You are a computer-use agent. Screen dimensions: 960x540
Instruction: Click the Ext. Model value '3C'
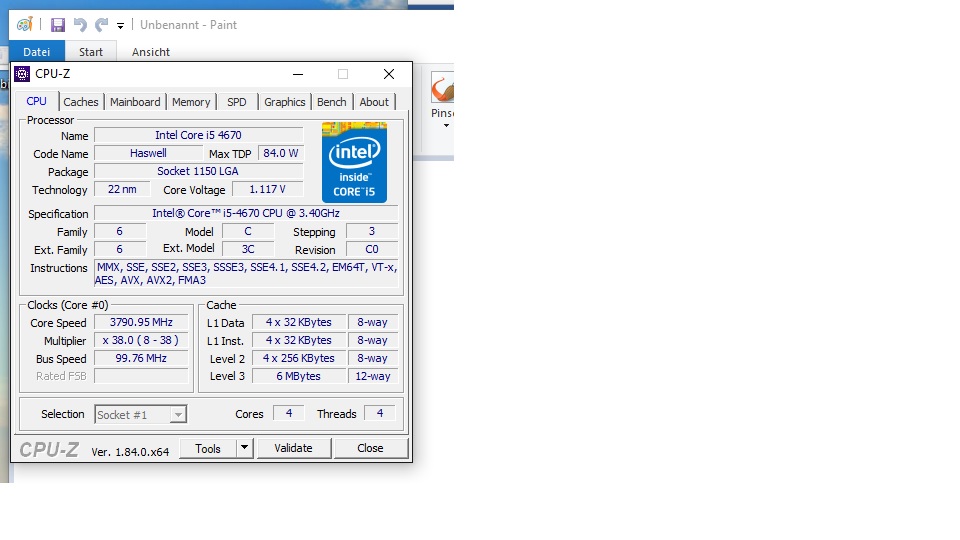coord(248,249)
